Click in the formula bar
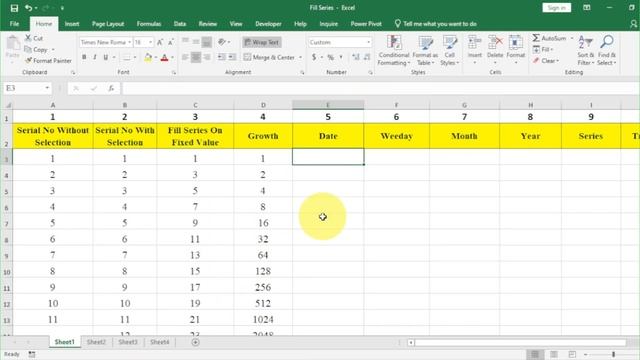 tap(380, 88)
